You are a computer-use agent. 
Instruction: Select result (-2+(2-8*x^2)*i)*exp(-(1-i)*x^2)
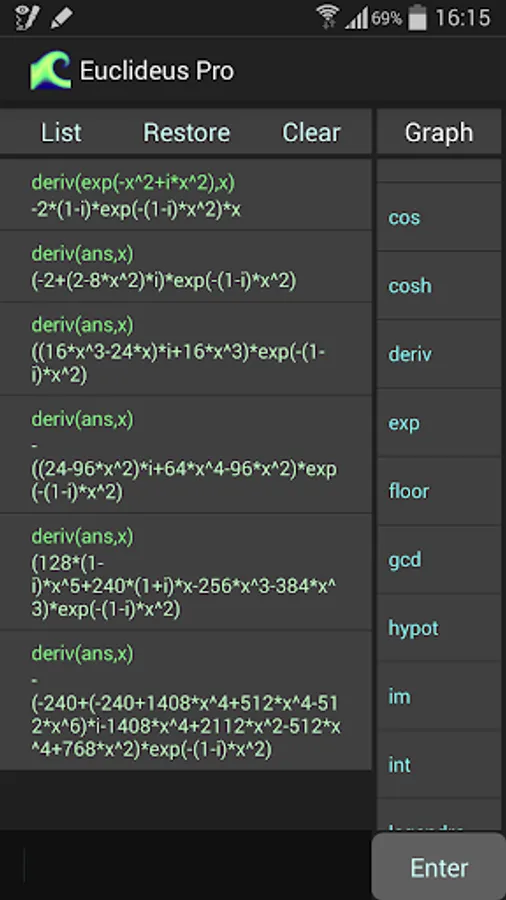164,281
